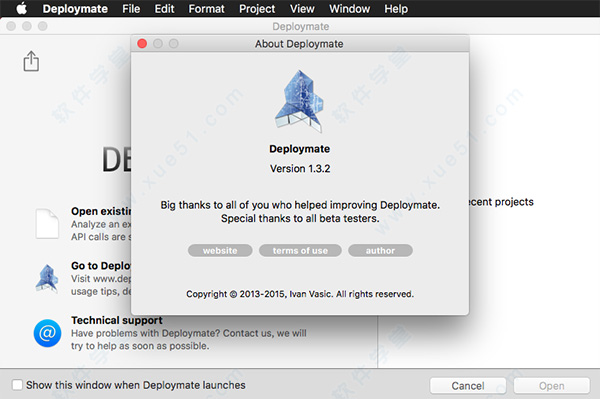
Task: Open the Deploymate application menu
Action: point(75,8)
